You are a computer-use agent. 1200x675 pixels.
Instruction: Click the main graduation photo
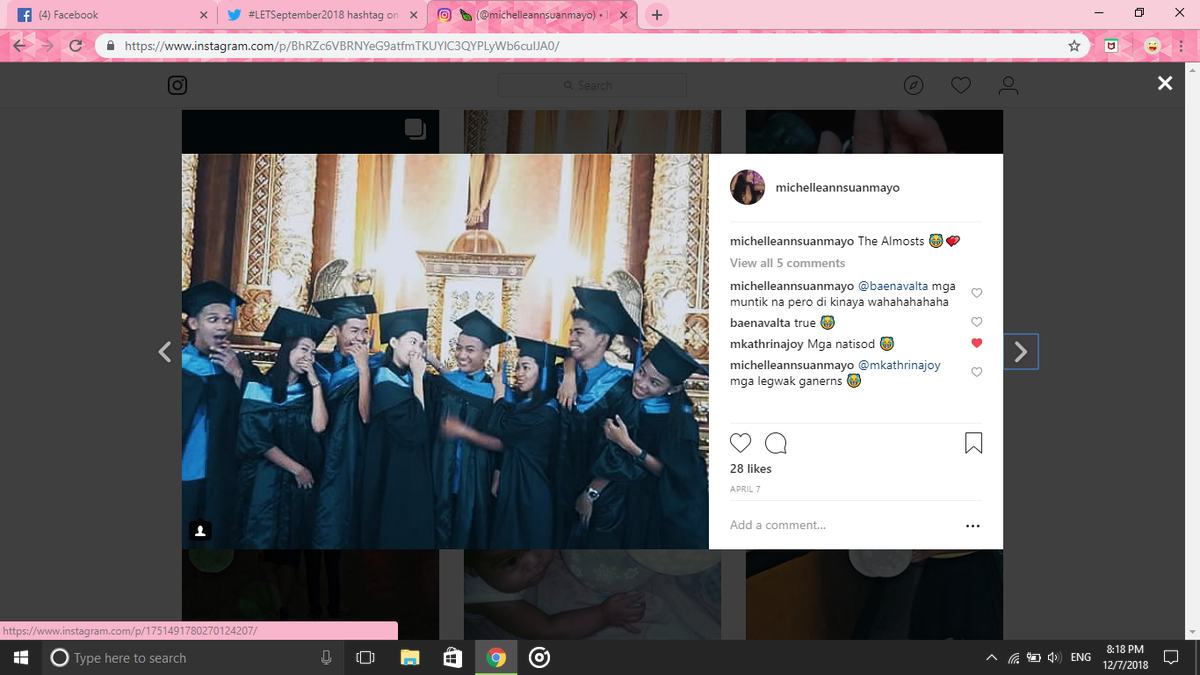point(445,351)
